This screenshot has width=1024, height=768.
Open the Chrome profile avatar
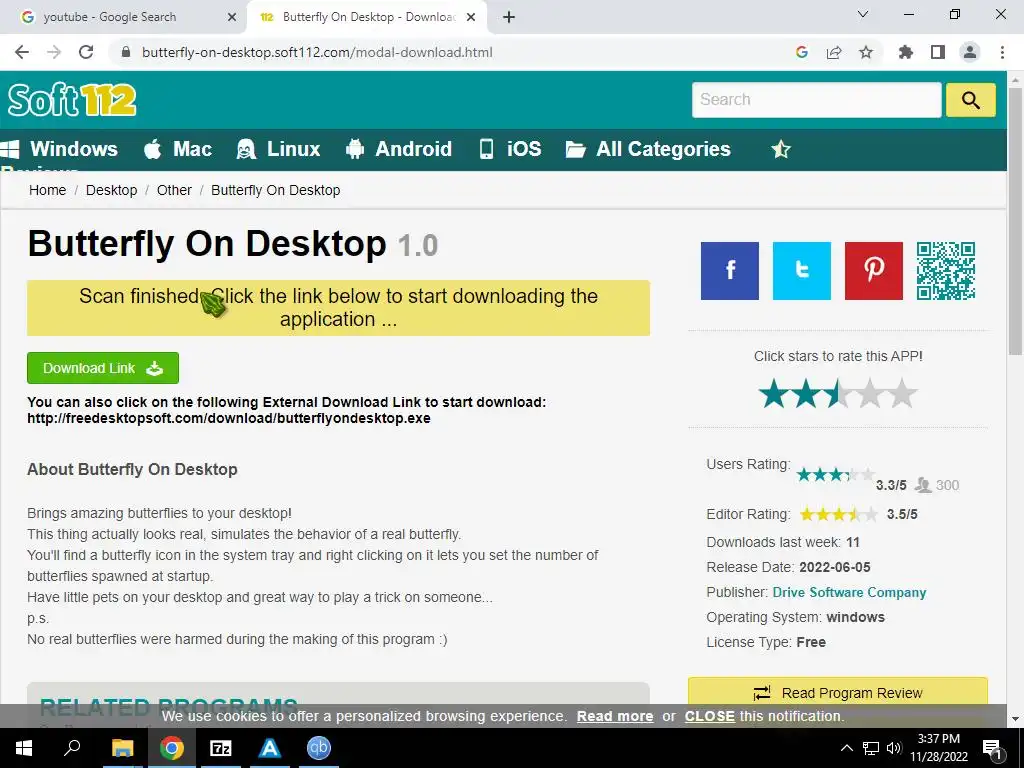coord(970,52)
